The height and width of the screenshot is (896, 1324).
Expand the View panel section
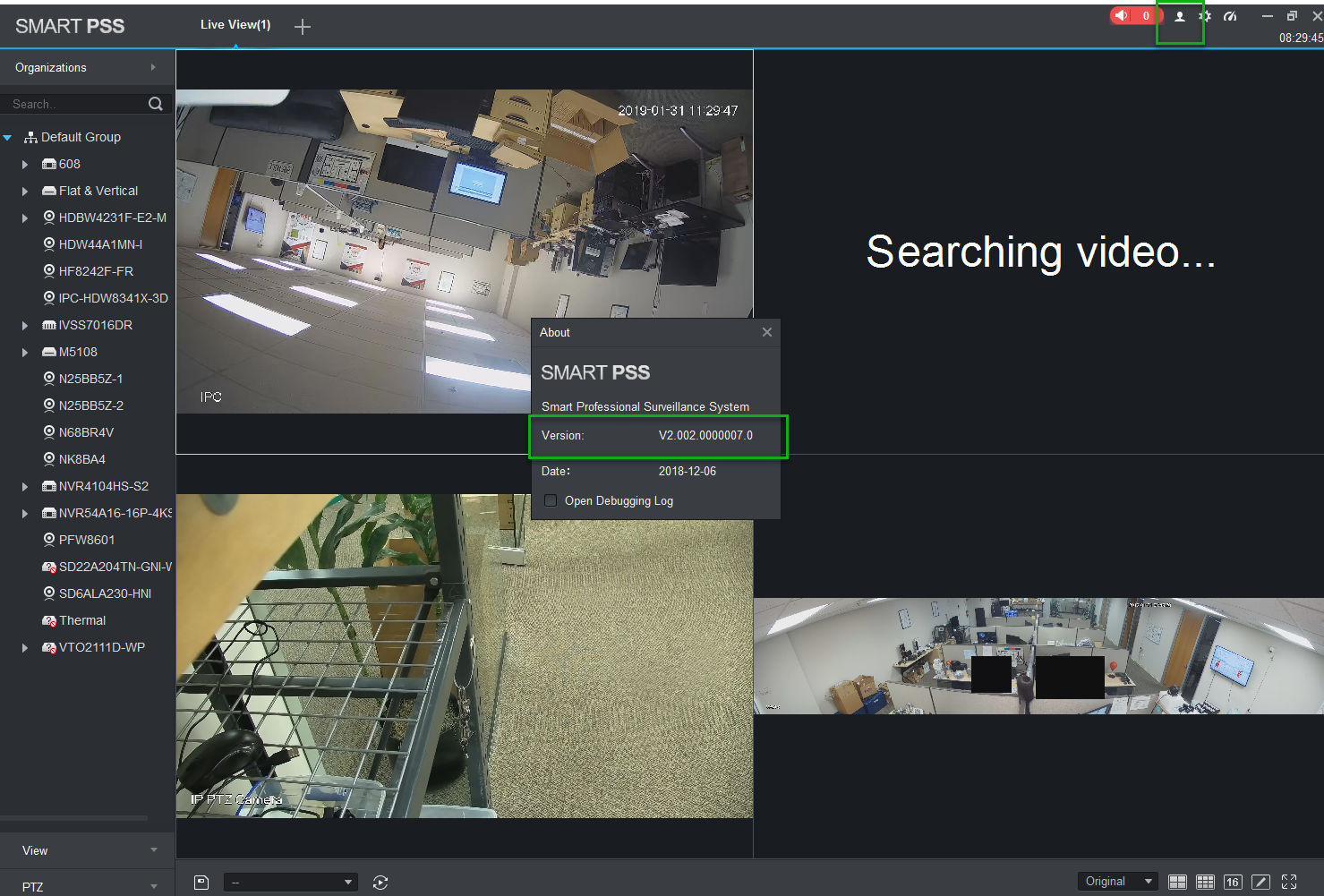pos(87,850)
